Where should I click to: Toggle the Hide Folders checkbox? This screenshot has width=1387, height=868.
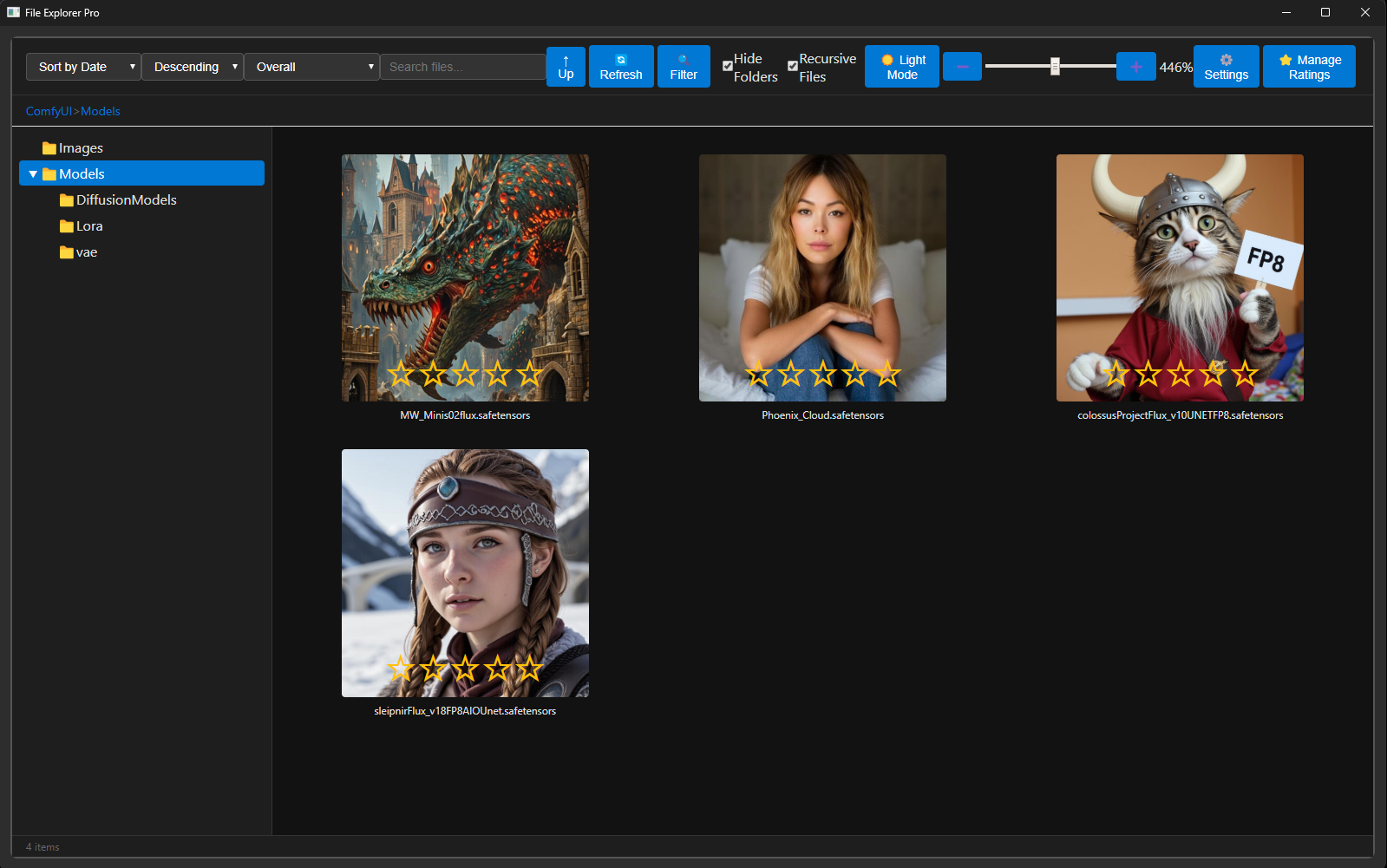tap(728, 67)
